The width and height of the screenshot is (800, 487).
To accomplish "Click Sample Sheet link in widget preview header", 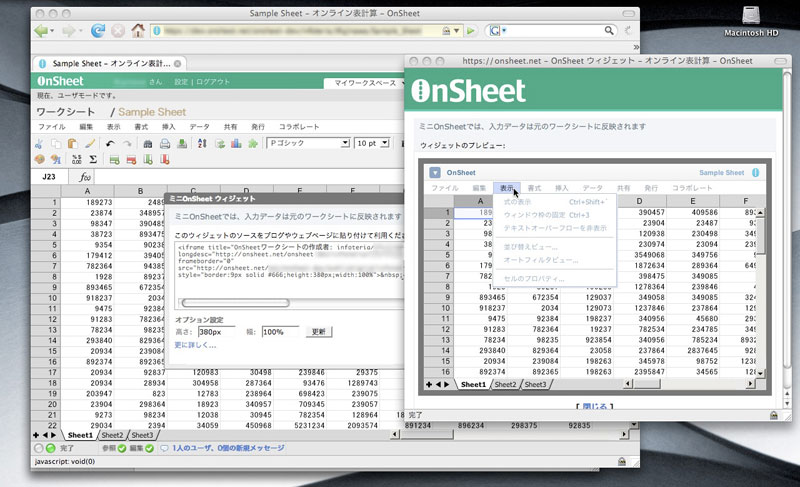I will click(x=721, y=172).
